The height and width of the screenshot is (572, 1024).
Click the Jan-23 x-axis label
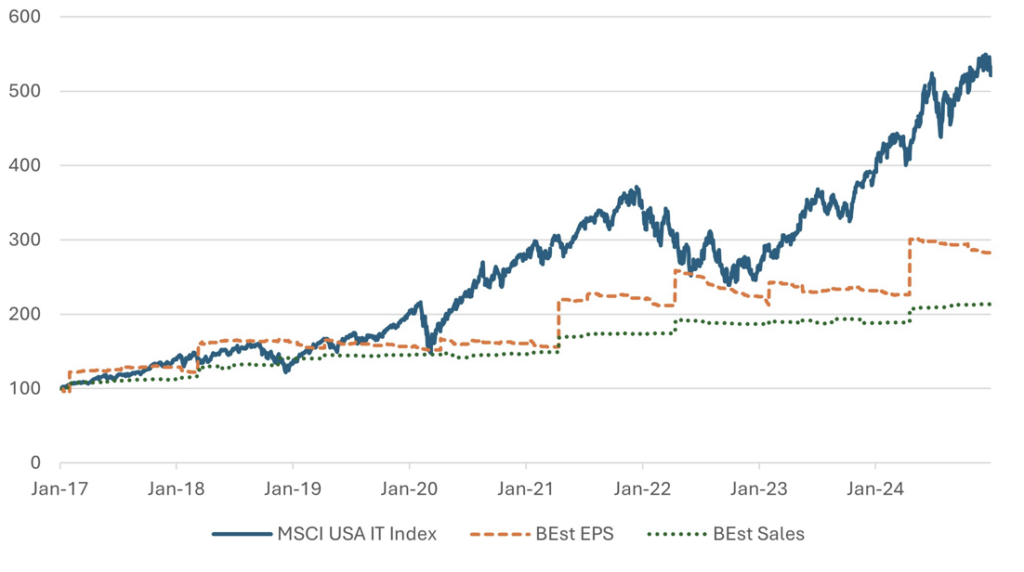click(758, 491)
